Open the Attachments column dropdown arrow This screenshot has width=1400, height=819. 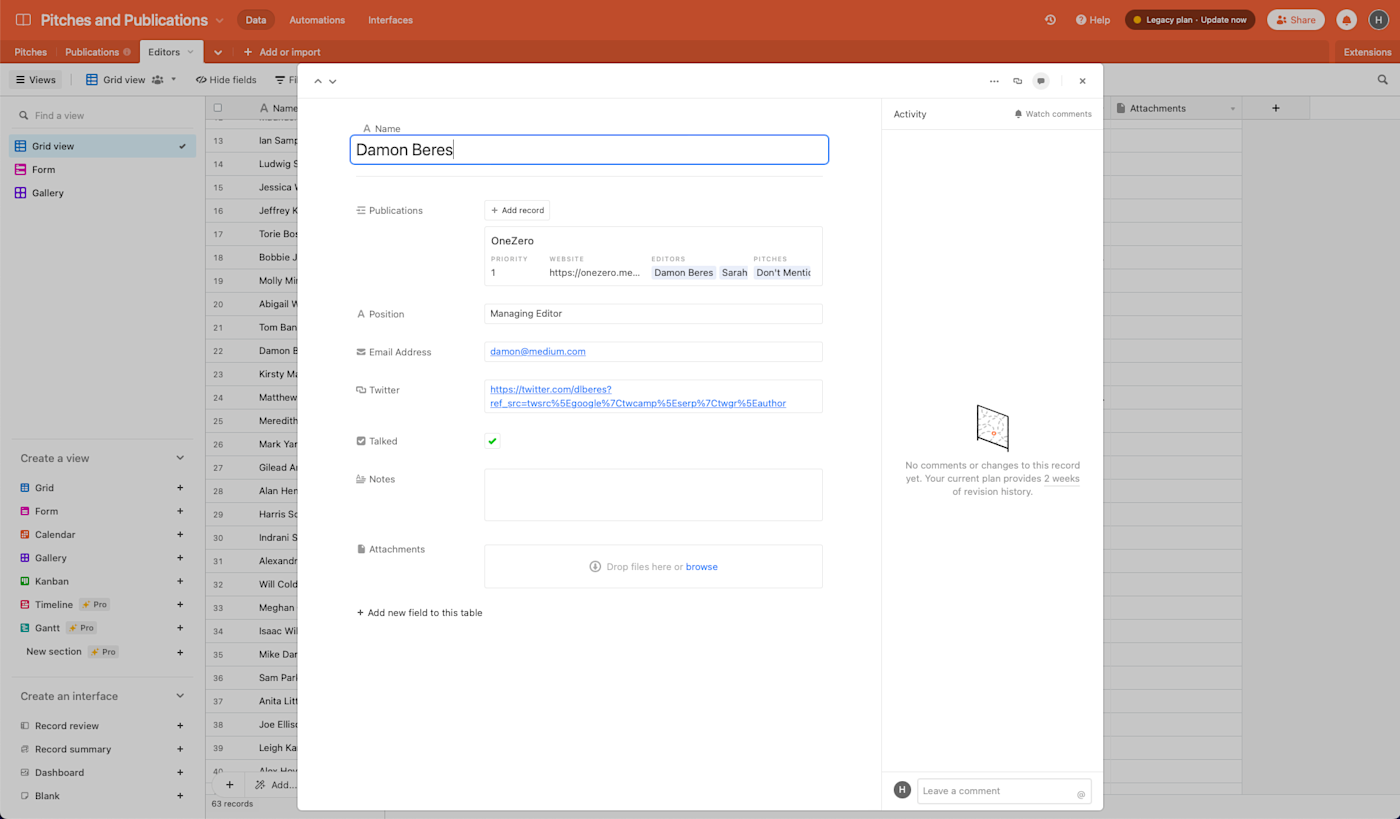click(1232, 108)
